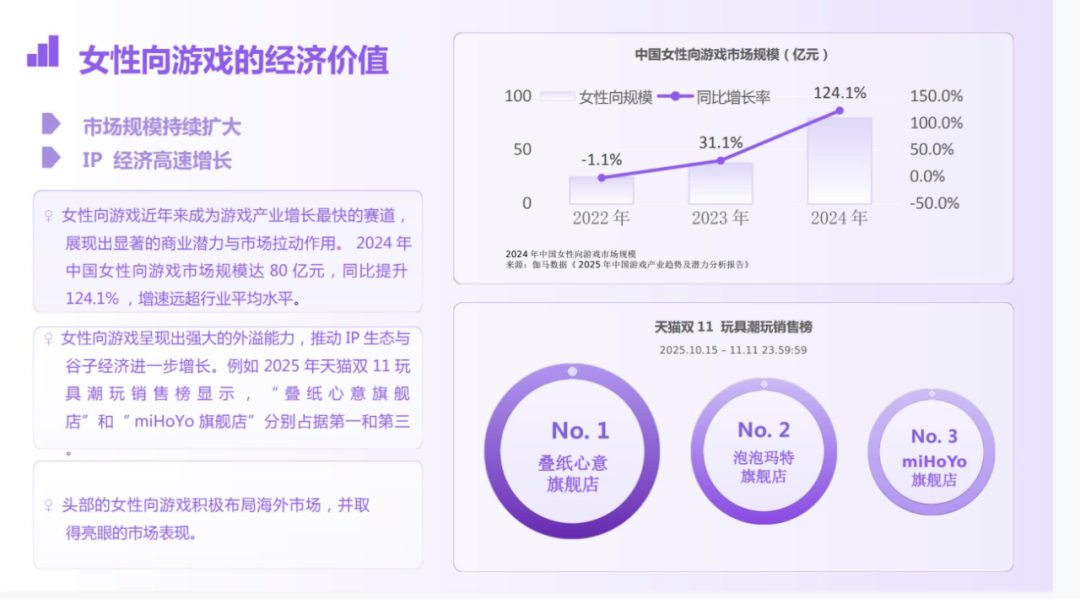Click the bar chart icon beside the title
The height and width of the screenshot is (599, 1080).
(44, 49)
